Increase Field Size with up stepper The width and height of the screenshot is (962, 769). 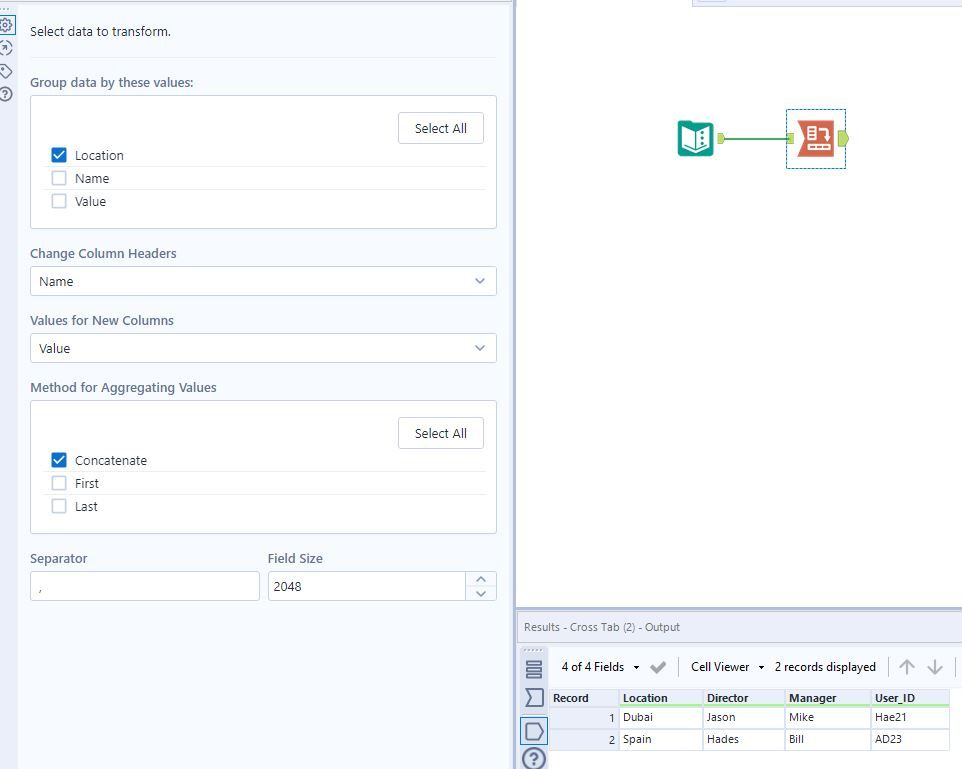(x=481, y=579)
